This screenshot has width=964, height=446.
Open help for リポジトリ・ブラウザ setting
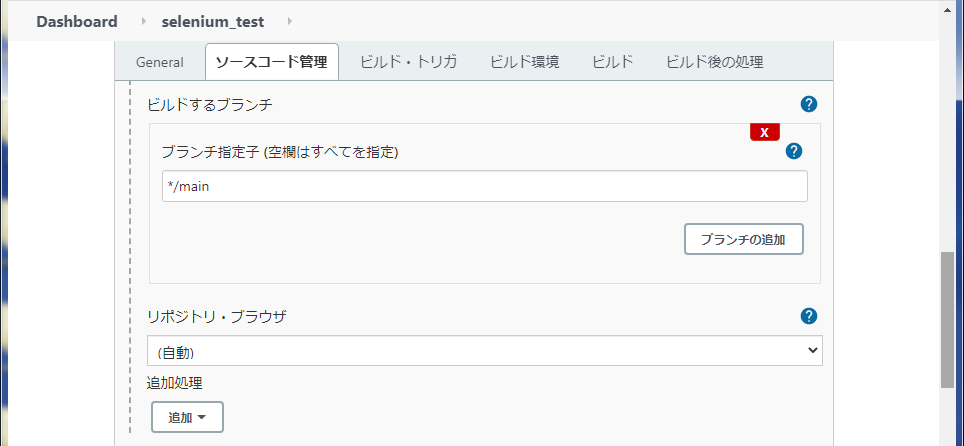pos(809,317)
